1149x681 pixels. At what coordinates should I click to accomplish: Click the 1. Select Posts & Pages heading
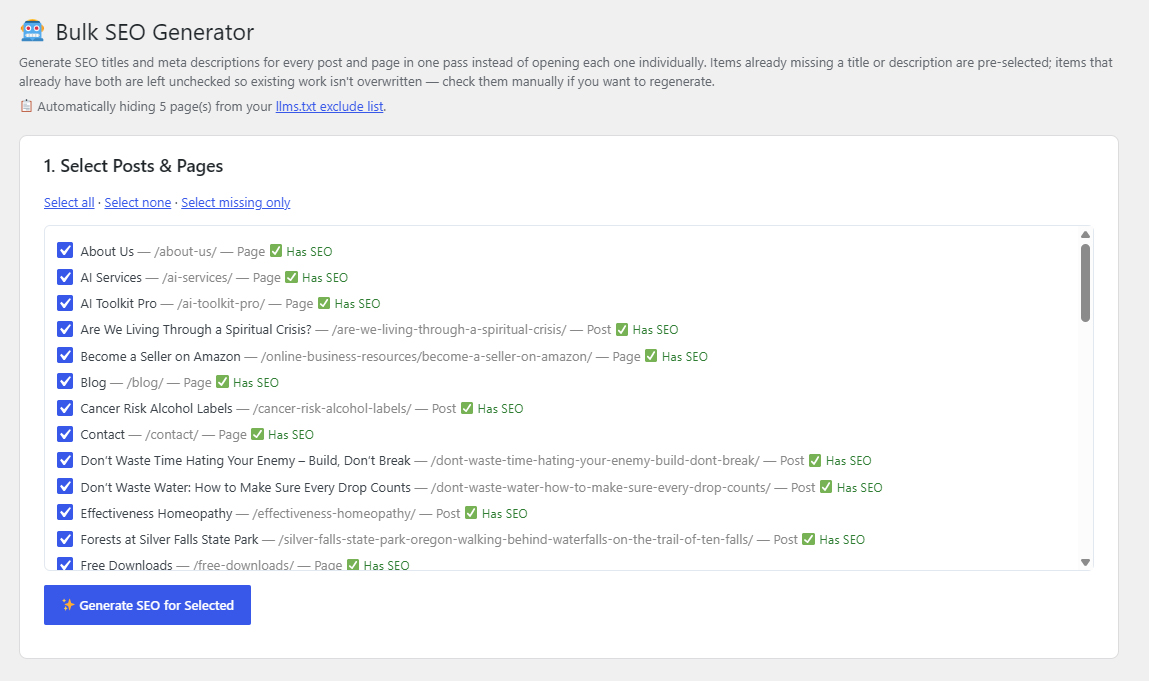(133, 166)
